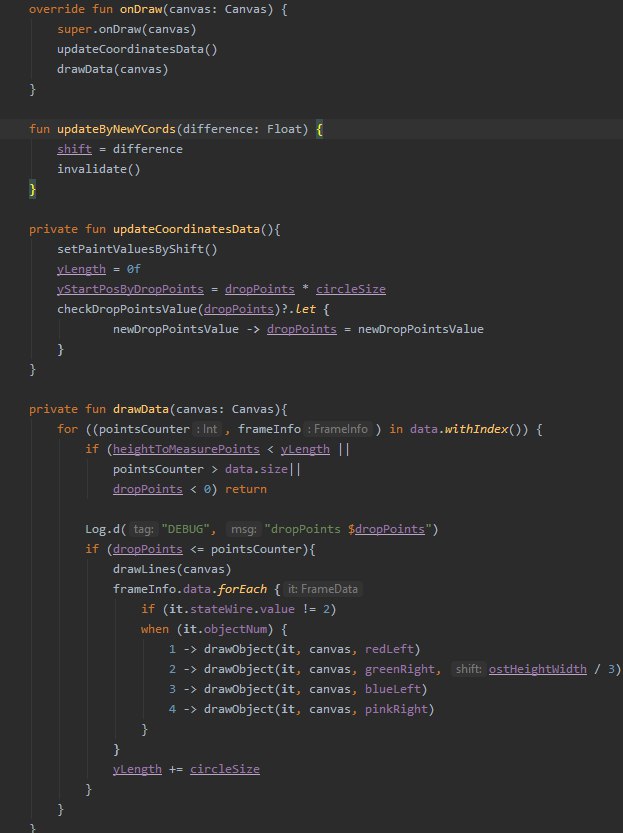This screenshot has height=833, width=623.
Task: Click $dropPoints inside the string template
Action: pyautogui.click(x=387, y=529)
